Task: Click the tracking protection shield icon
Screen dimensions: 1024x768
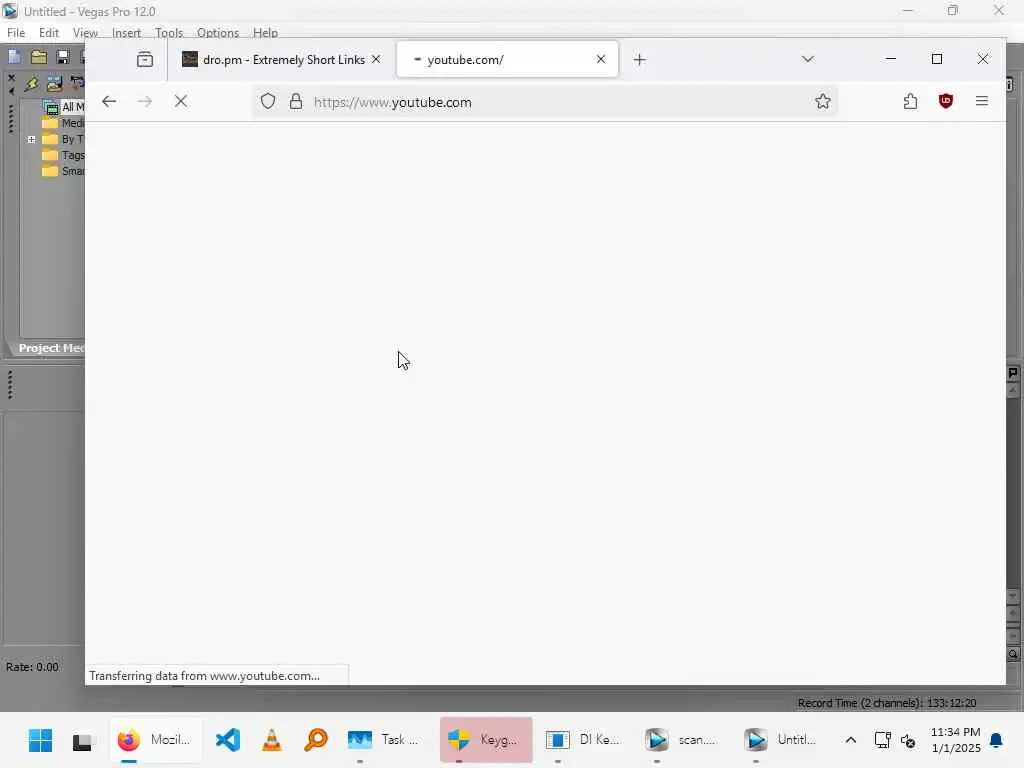Action: point(268,101)
